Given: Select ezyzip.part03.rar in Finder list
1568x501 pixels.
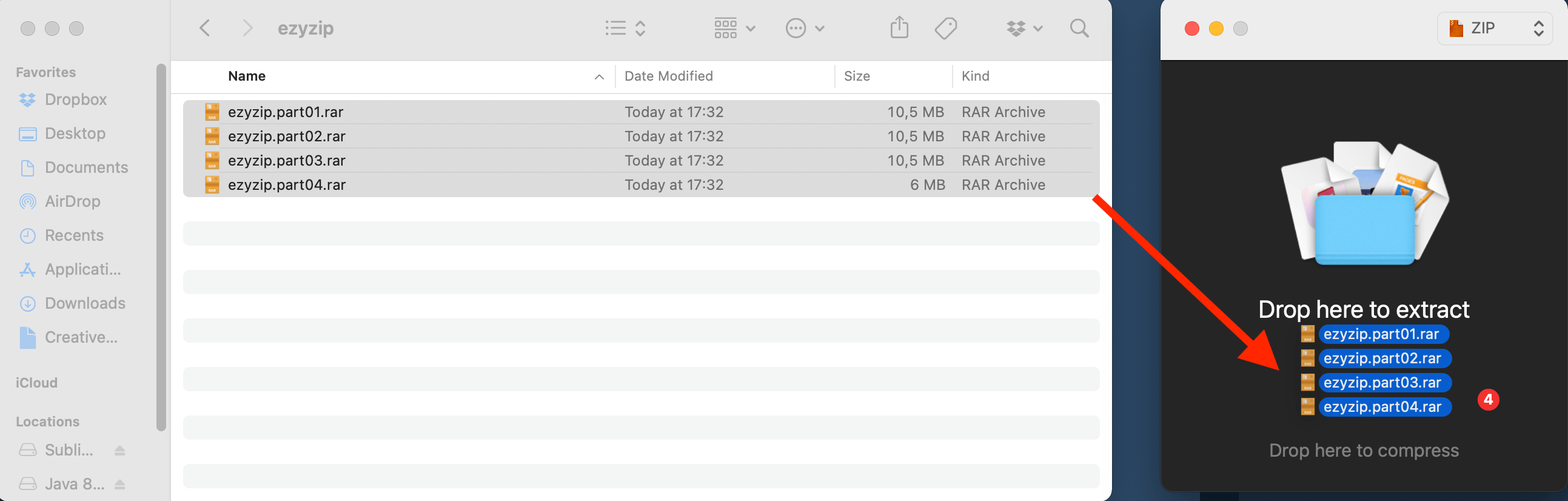Looking at the screenshot, I should coord(641,161).
